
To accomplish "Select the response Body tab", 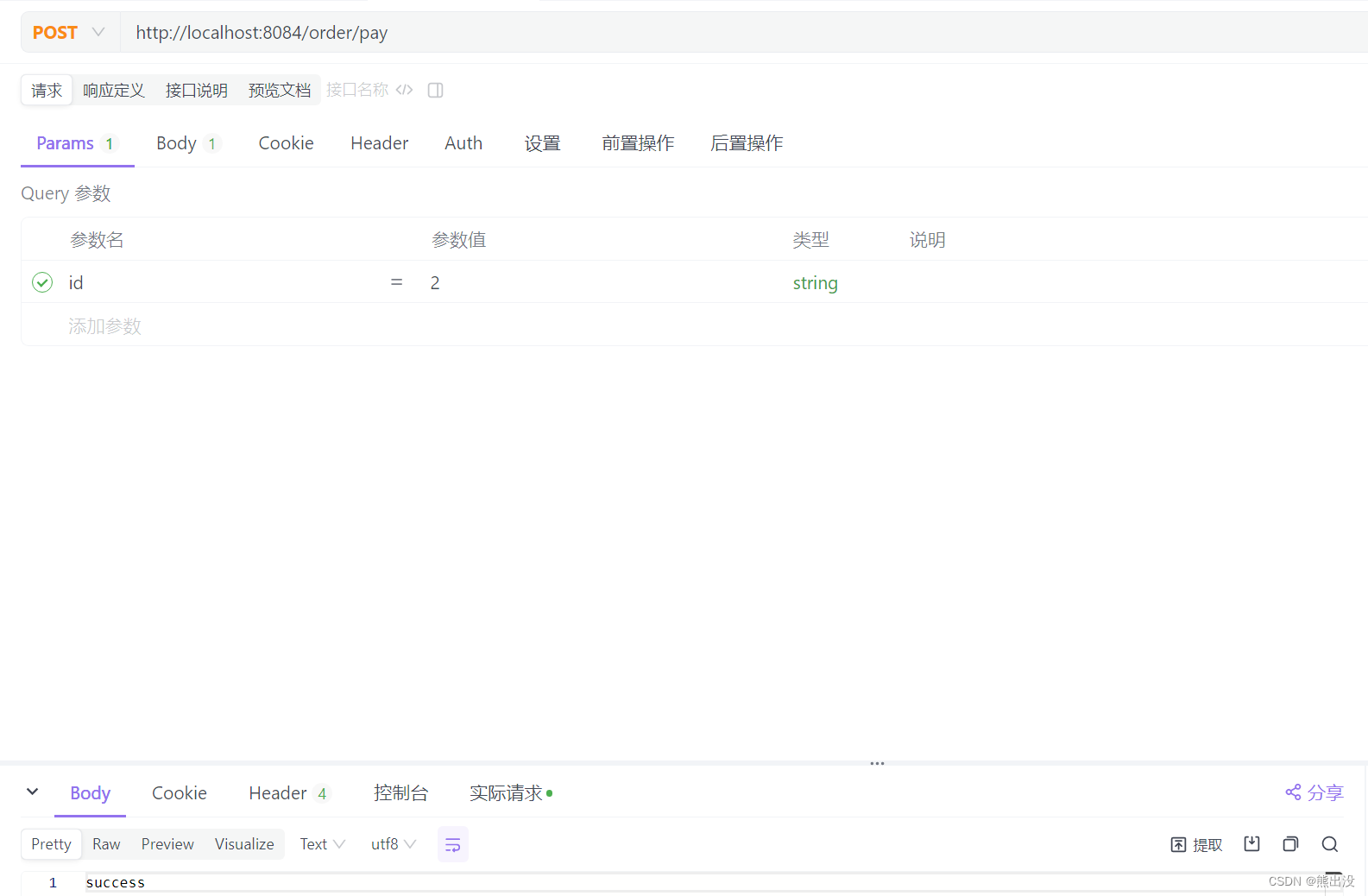I will pos(91,793).
